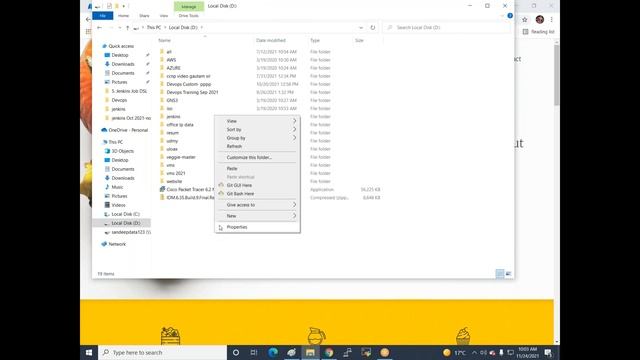Open Videos under This PC
This screenshot has height=360, width=640.
coord(118,205)
